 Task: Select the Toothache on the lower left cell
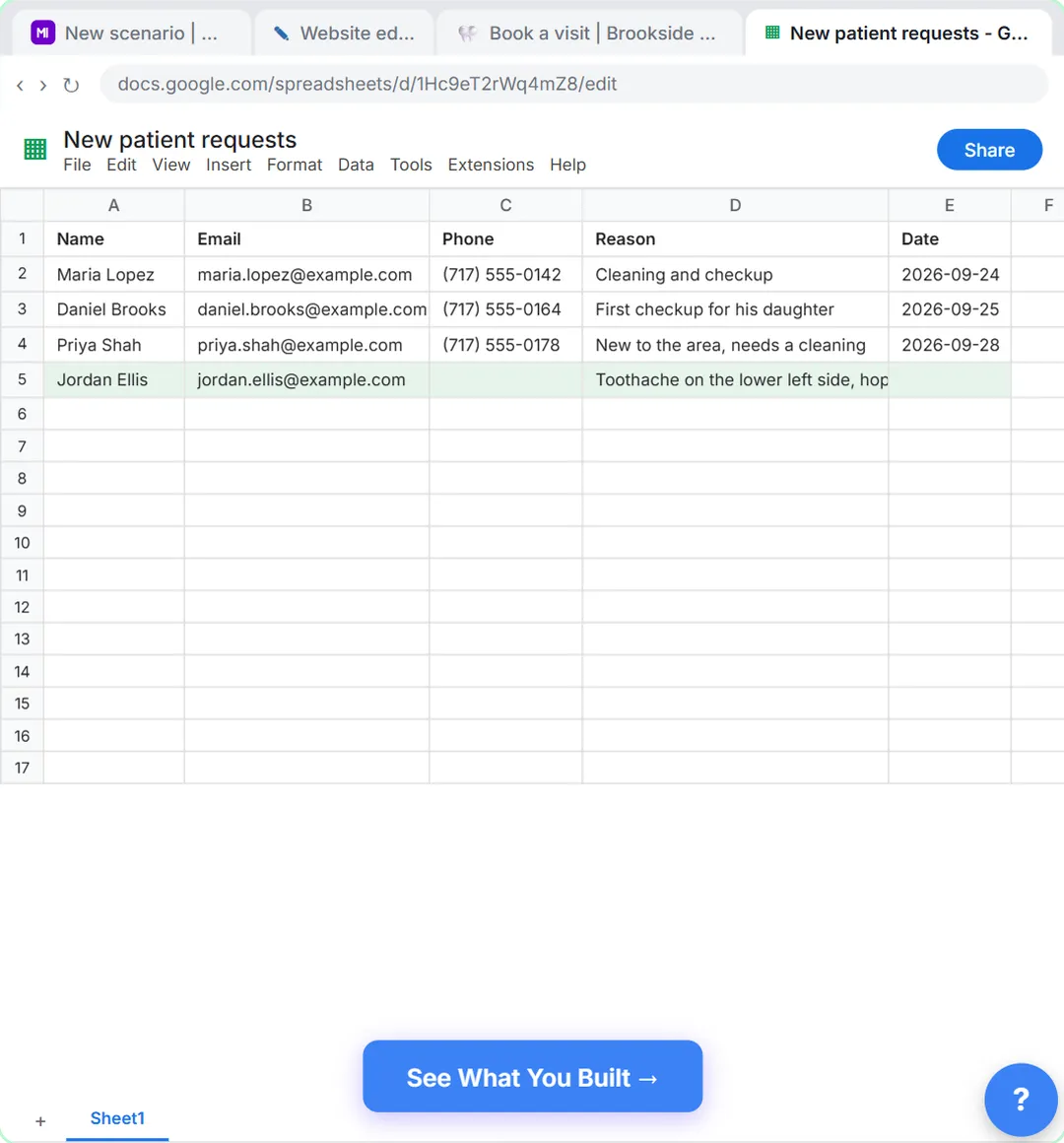[735, 379]
